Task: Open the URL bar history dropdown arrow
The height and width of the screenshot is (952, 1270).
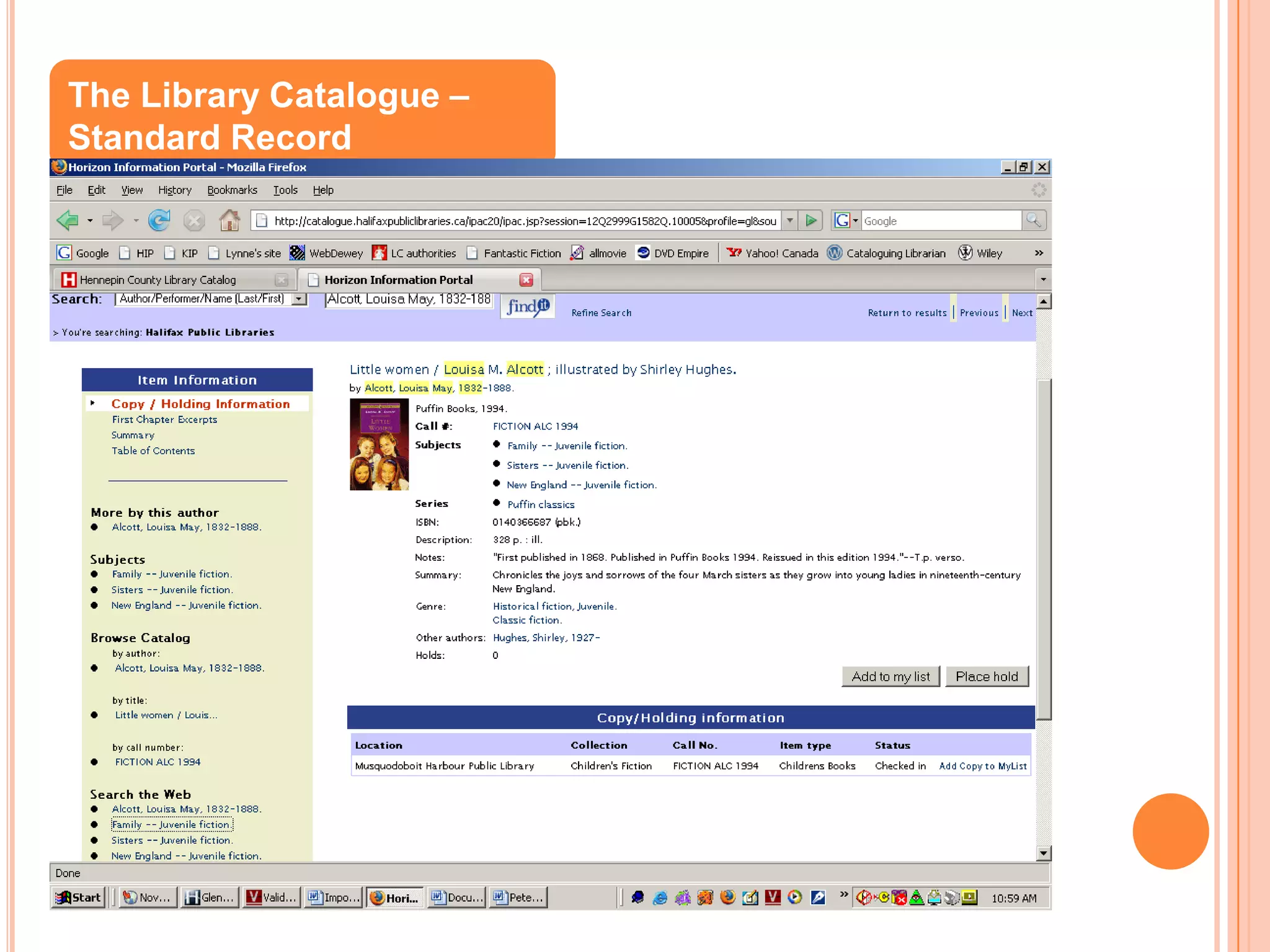Action: tap(789, 220)
